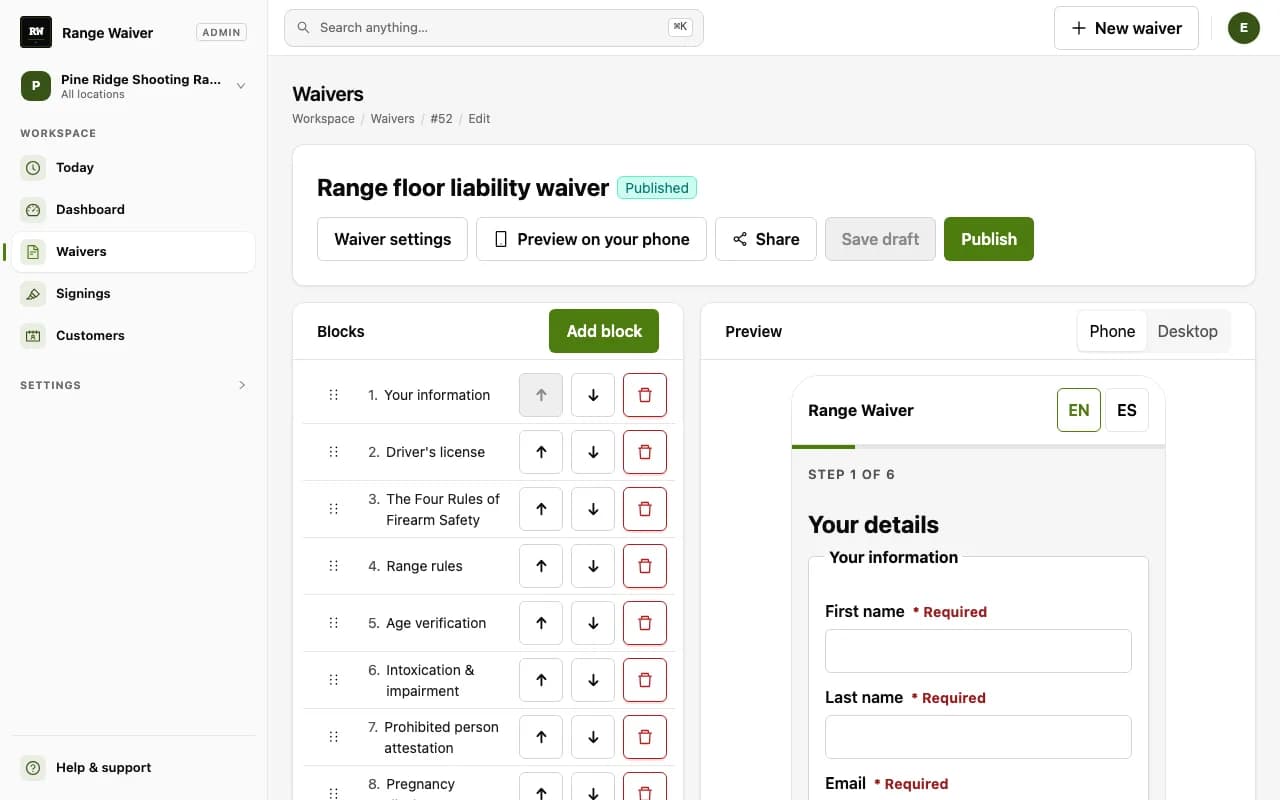
Task: Go to Signings in the sidebar
Action: tap(134, 294)
